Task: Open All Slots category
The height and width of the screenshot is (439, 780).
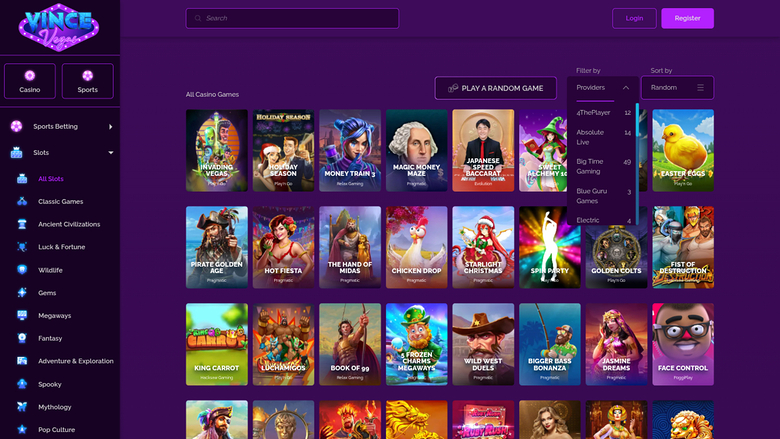Action: point(51,178)
